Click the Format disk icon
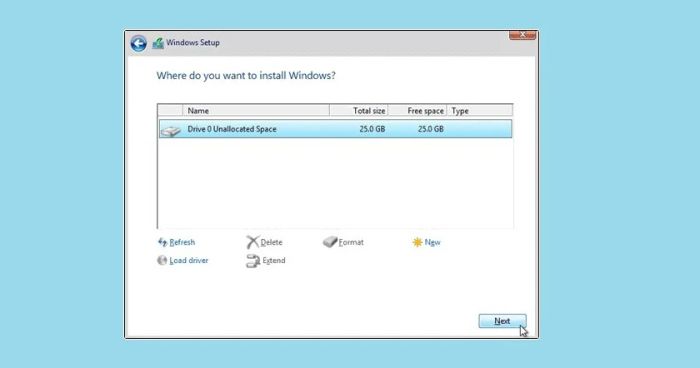700x368 pixels. [330, 242]
